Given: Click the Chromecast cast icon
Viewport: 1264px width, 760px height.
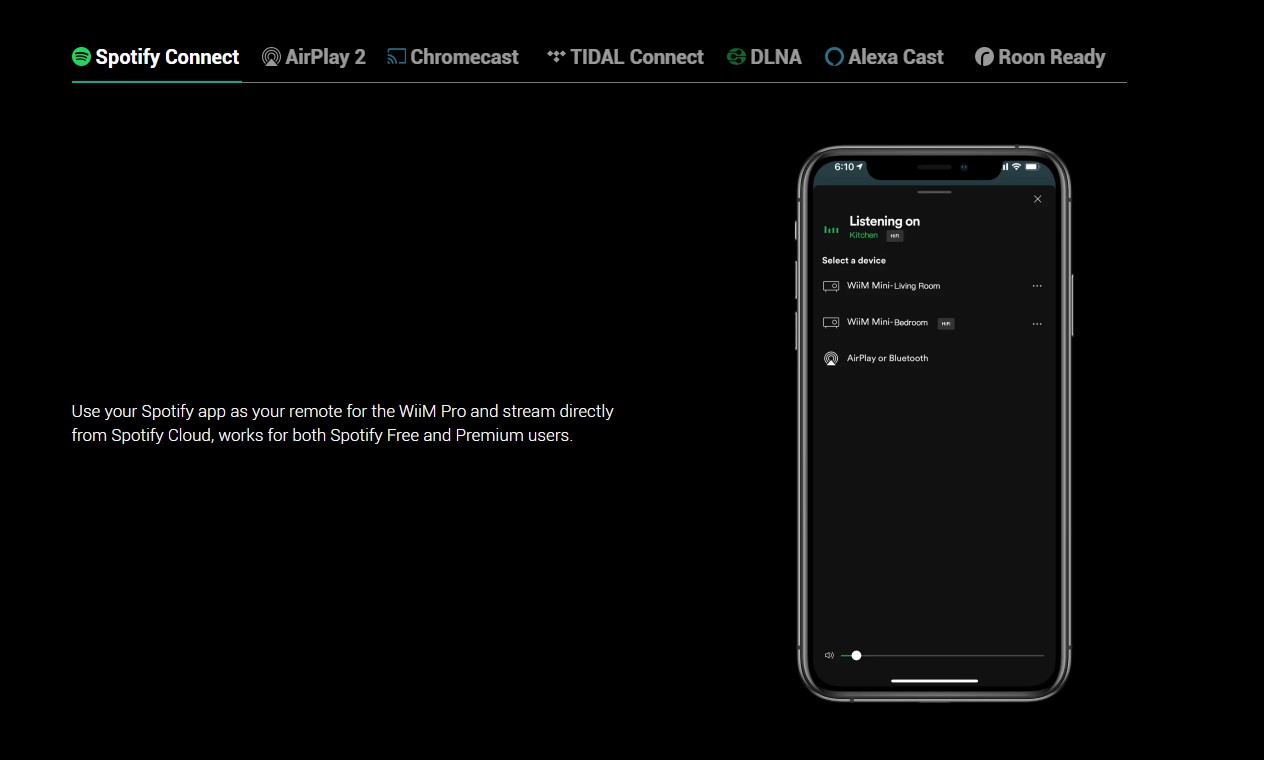Looking at the screenshot, I should [397, 57].
